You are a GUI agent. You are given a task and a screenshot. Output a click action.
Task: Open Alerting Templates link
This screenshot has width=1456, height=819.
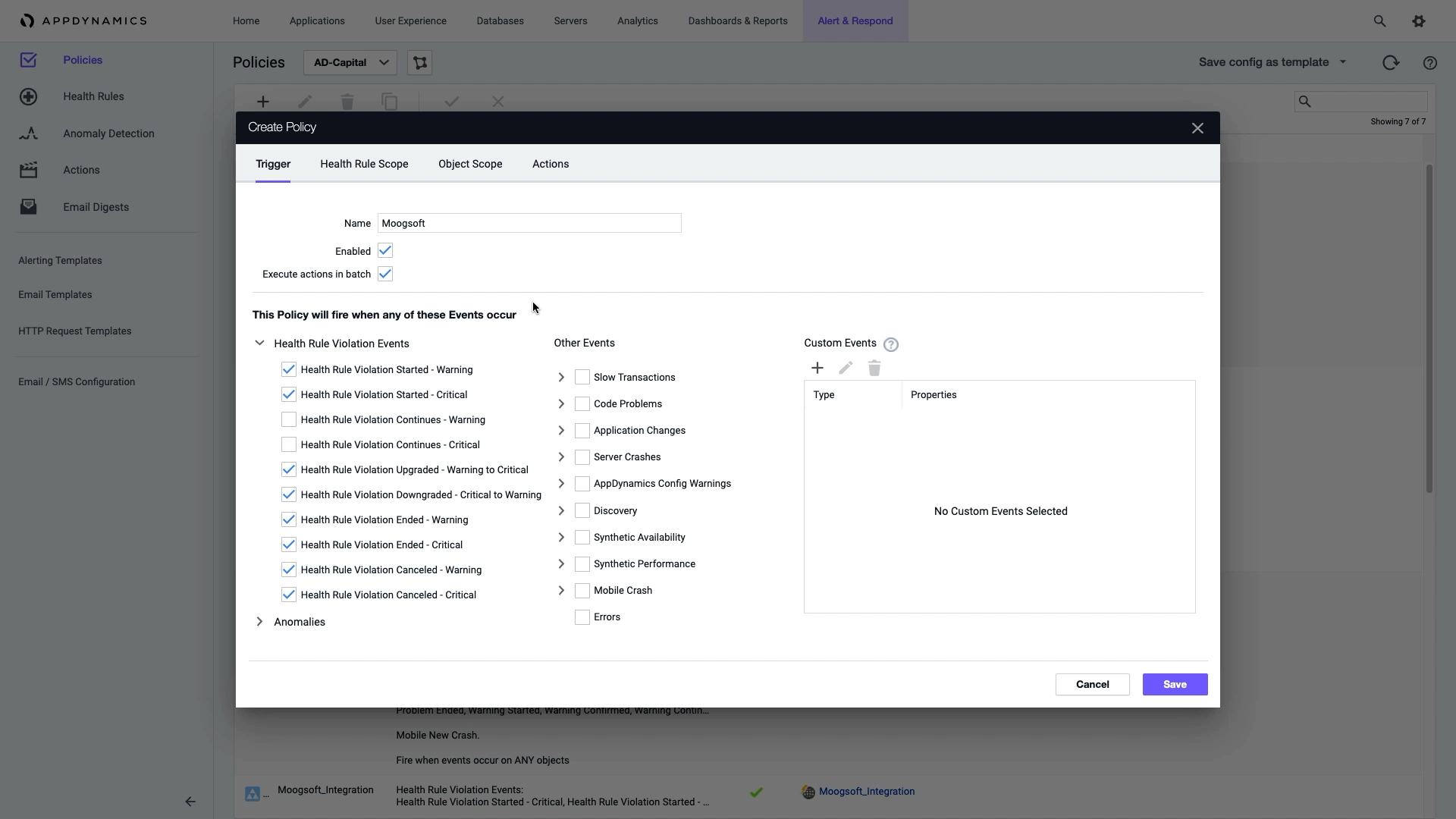tap(60, 261)
